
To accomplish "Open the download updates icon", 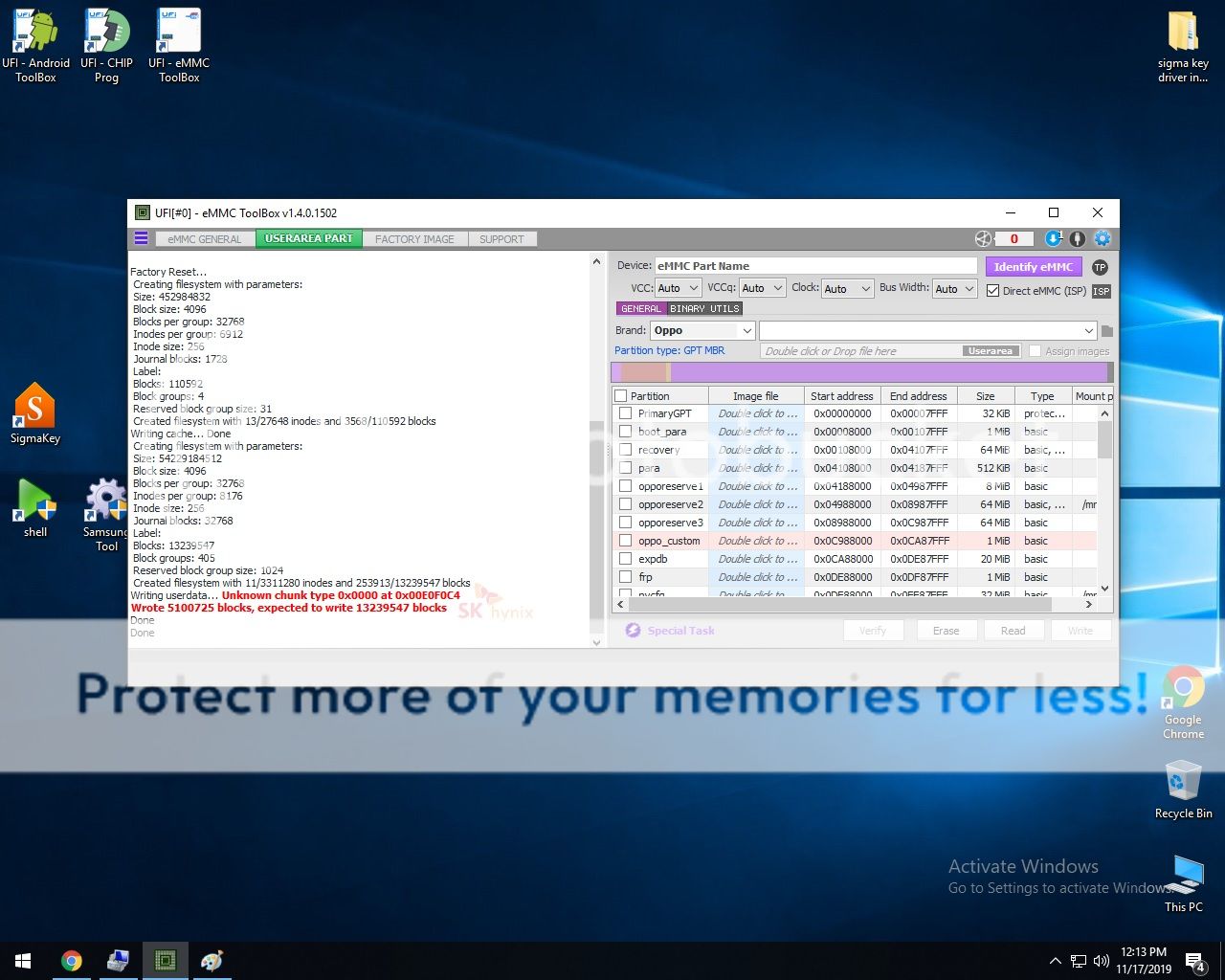I will [x=1053, y=239].
